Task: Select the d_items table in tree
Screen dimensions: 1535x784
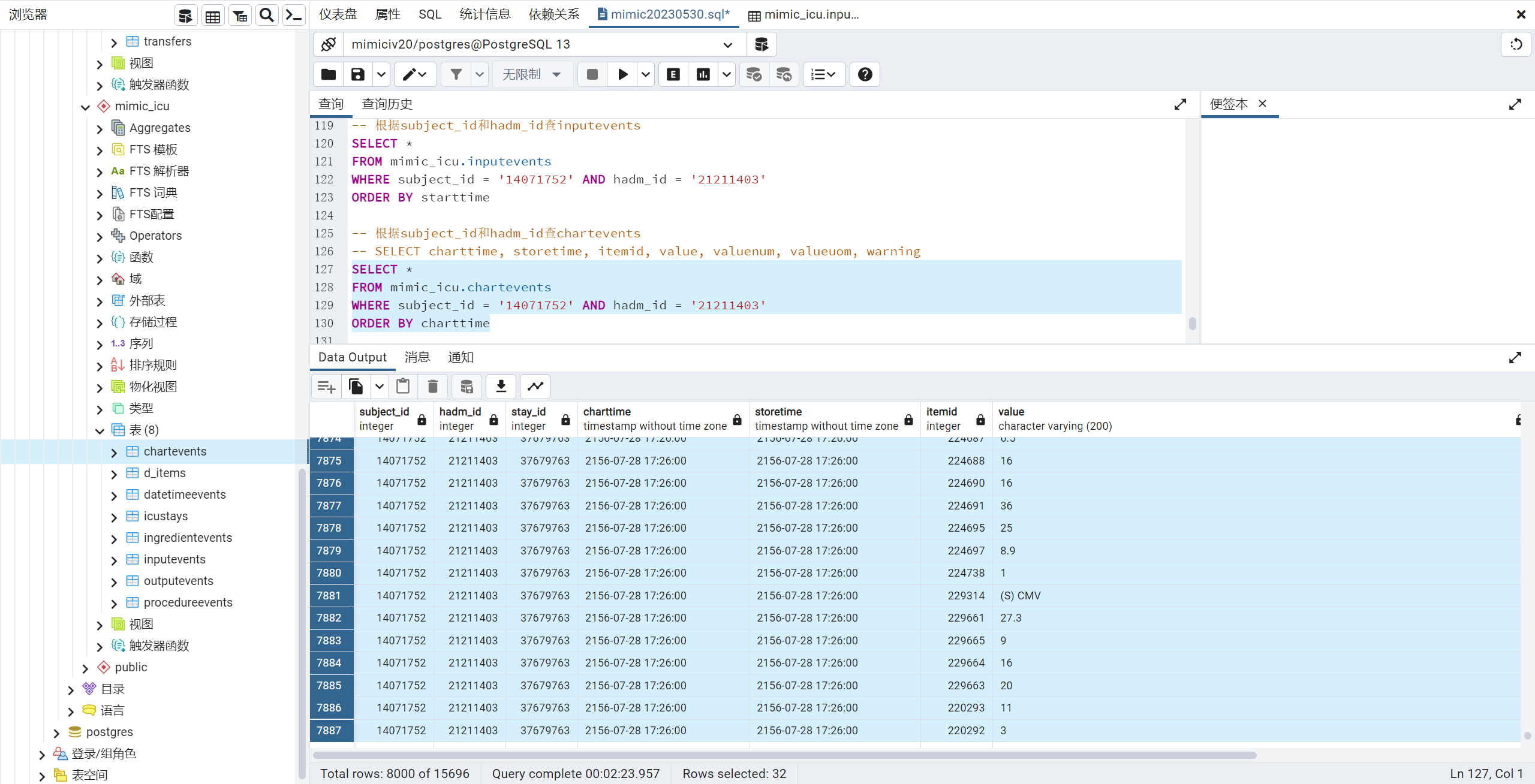Action: pyautogui.click(x=164, y=473)
